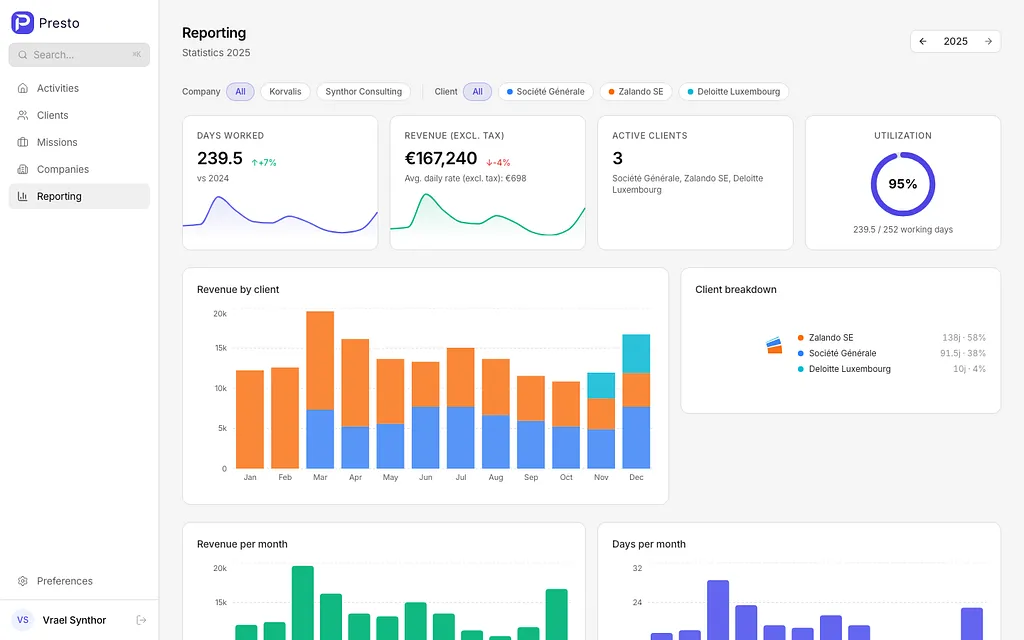1024x640 pixels.
Task: Click the Days per month heading
Action: 648,544
